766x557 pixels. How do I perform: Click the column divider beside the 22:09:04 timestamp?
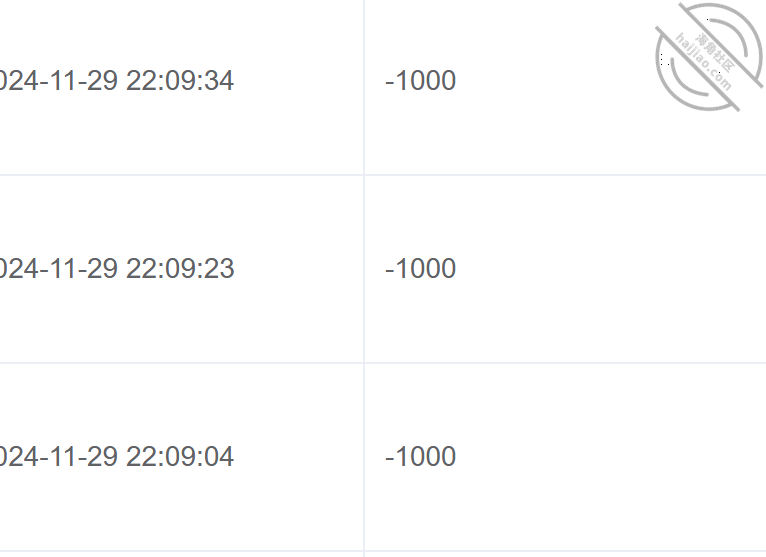pyautogui.click(x=364, y=457)
